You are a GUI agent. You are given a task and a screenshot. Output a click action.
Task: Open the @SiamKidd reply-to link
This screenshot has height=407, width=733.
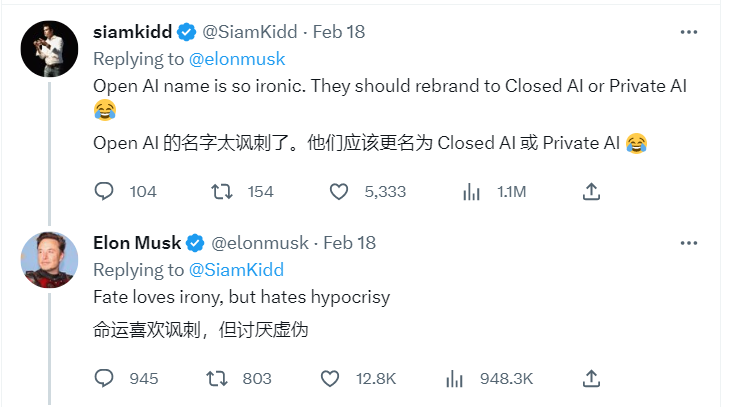(235, 269)
